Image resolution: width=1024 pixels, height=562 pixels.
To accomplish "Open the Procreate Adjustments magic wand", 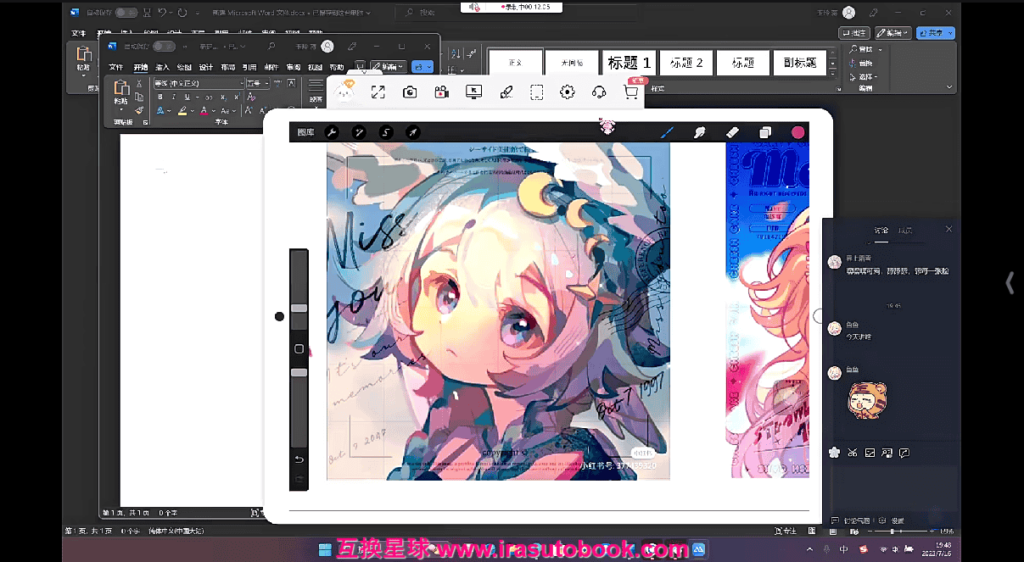I will tap(359, 133).
